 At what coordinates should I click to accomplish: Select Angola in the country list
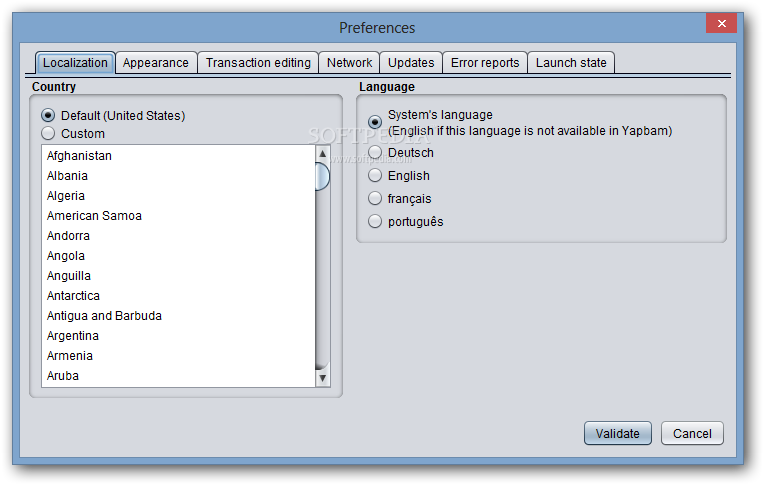(x=179, y=255)
